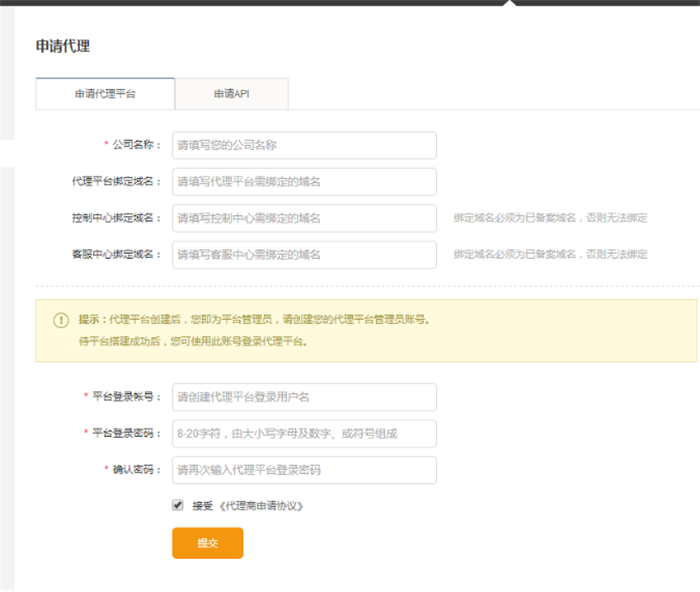This screenshot has width=700, height=592.
Task: Click the notice line starting 待平台搭建成功后
Action: point(193,342)
